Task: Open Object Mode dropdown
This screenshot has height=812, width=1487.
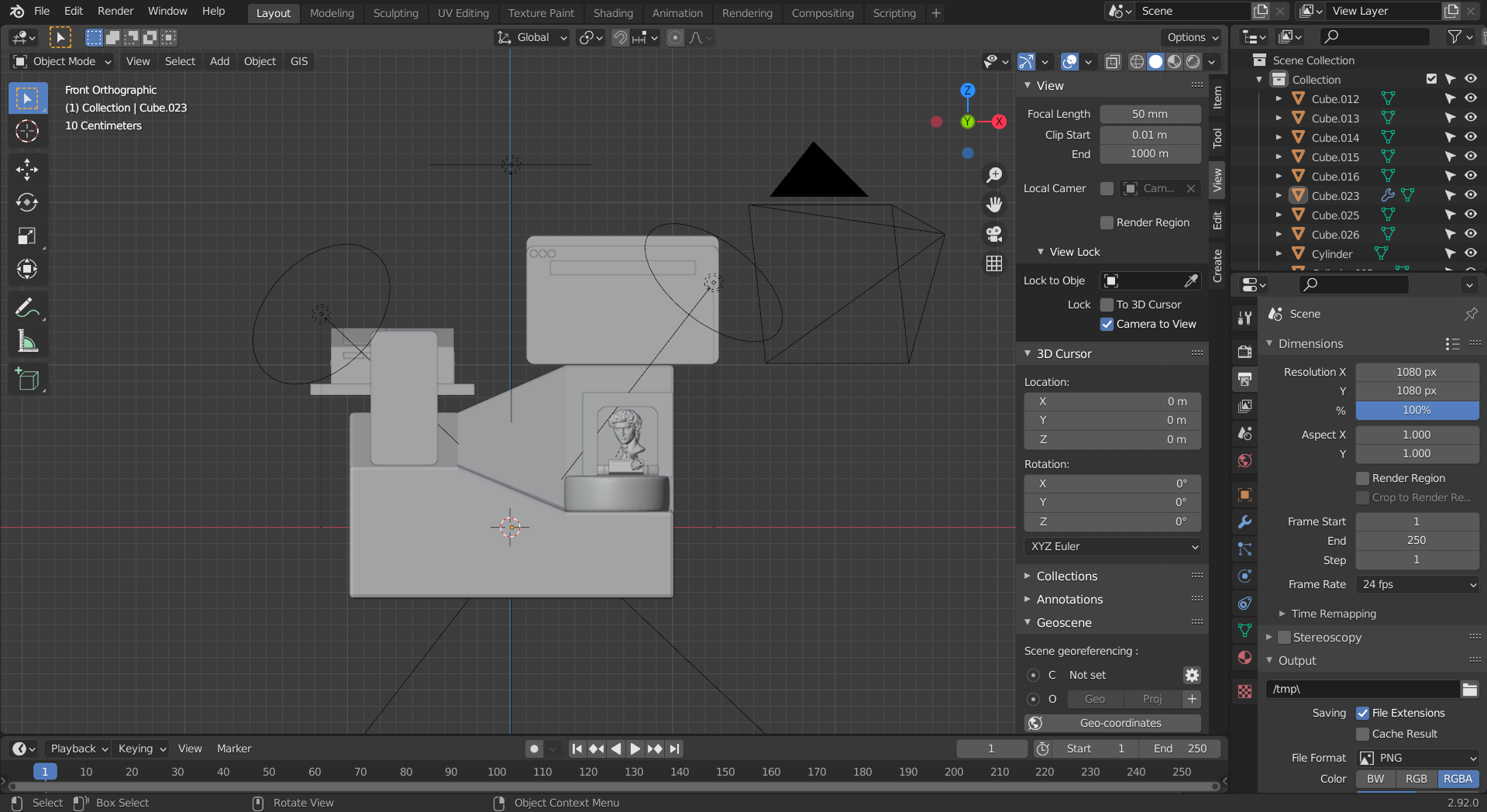Action: (63, 61)
